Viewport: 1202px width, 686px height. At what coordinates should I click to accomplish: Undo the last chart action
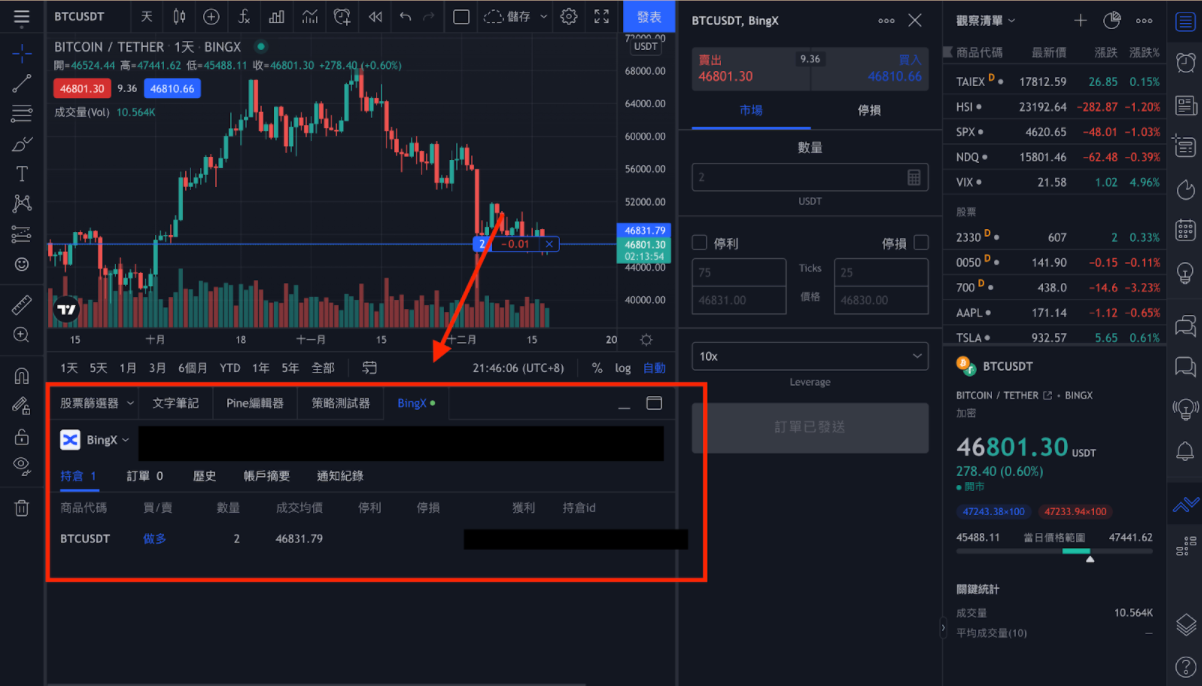405,17
